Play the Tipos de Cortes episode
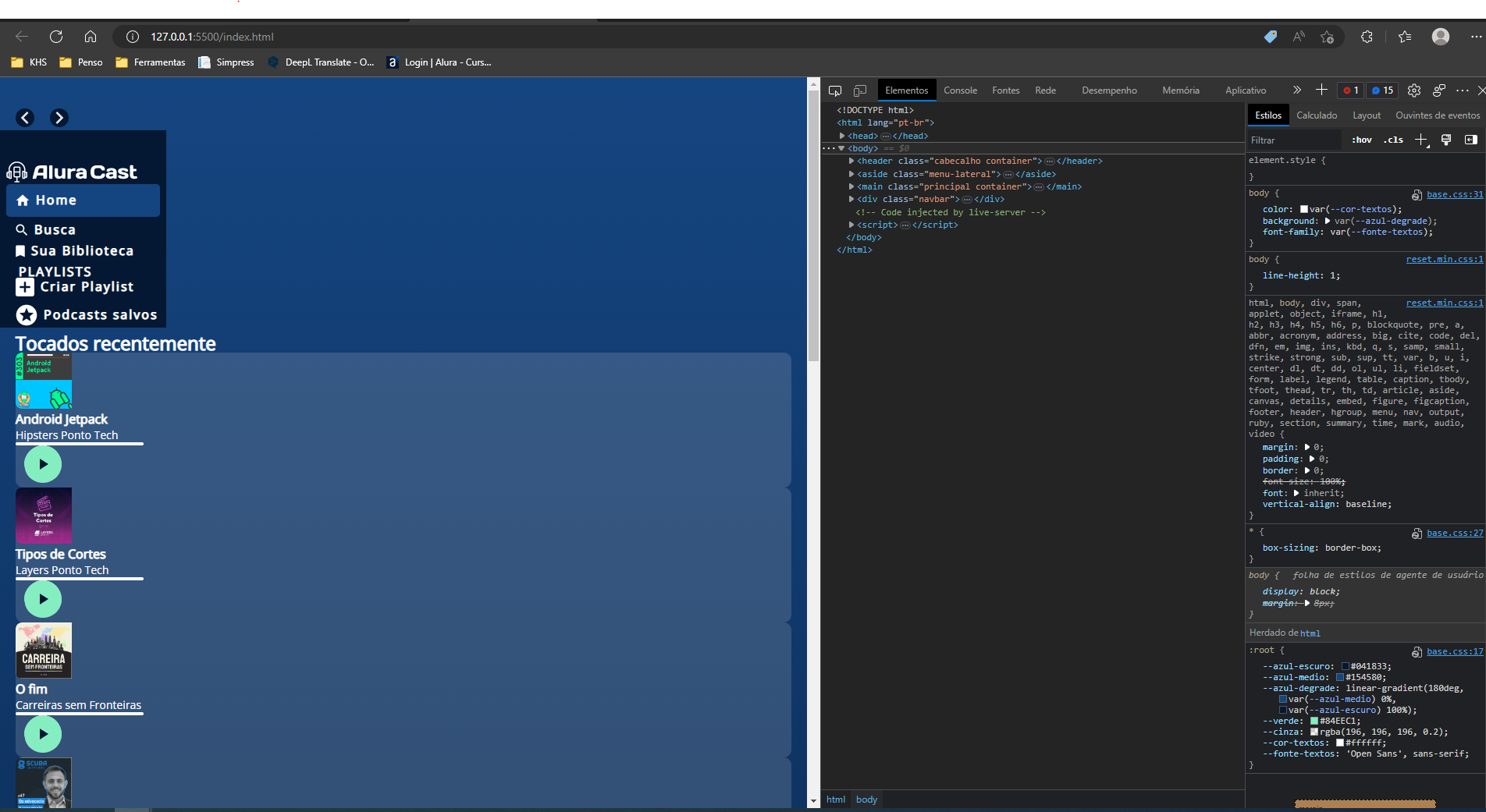The width and height of the screenshot is (1486, 812). coord(43,599)
